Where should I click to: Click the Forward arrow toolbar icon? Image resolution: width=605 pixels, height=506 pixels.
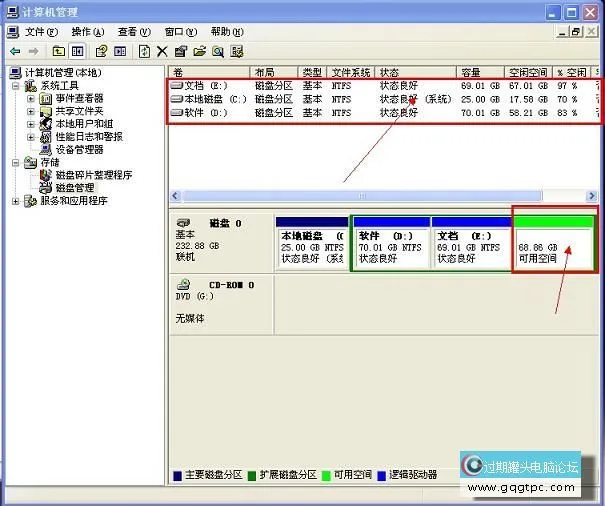(x=34, y=51)
